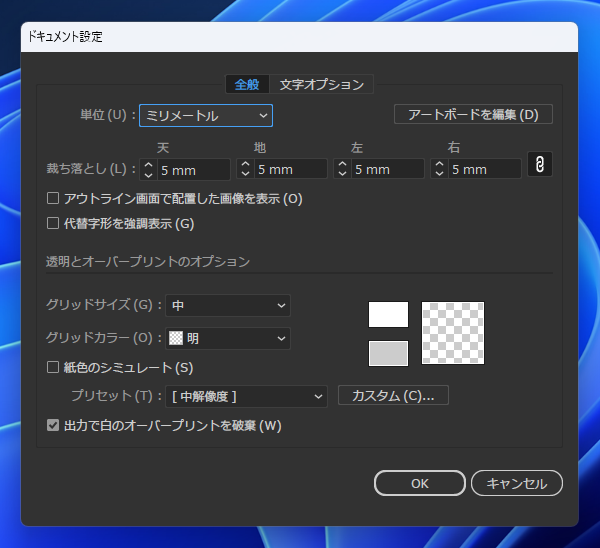
Task: Enable アウトライン画面で配置した画像を表示 checkbox
Action: coord(53,198)
